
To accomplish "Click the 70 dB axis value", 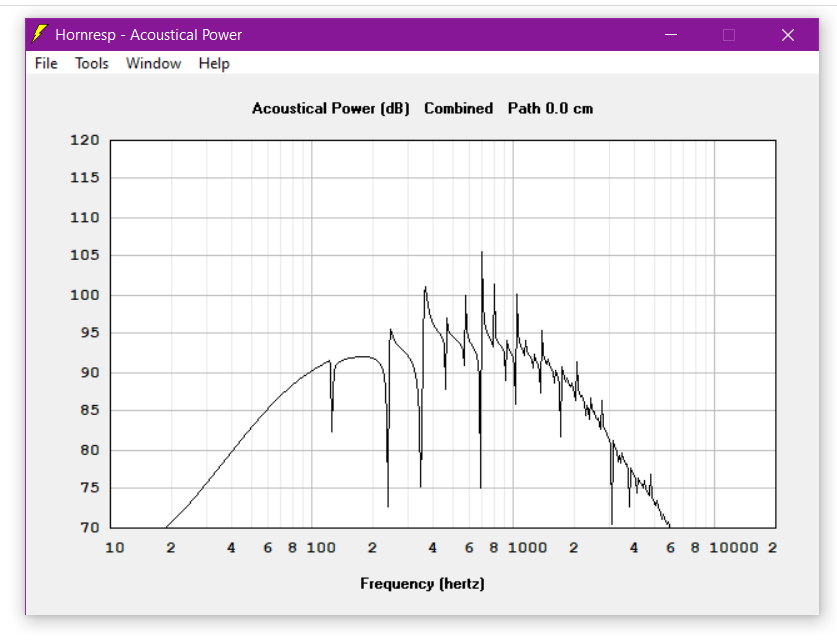I will (90, 528).
